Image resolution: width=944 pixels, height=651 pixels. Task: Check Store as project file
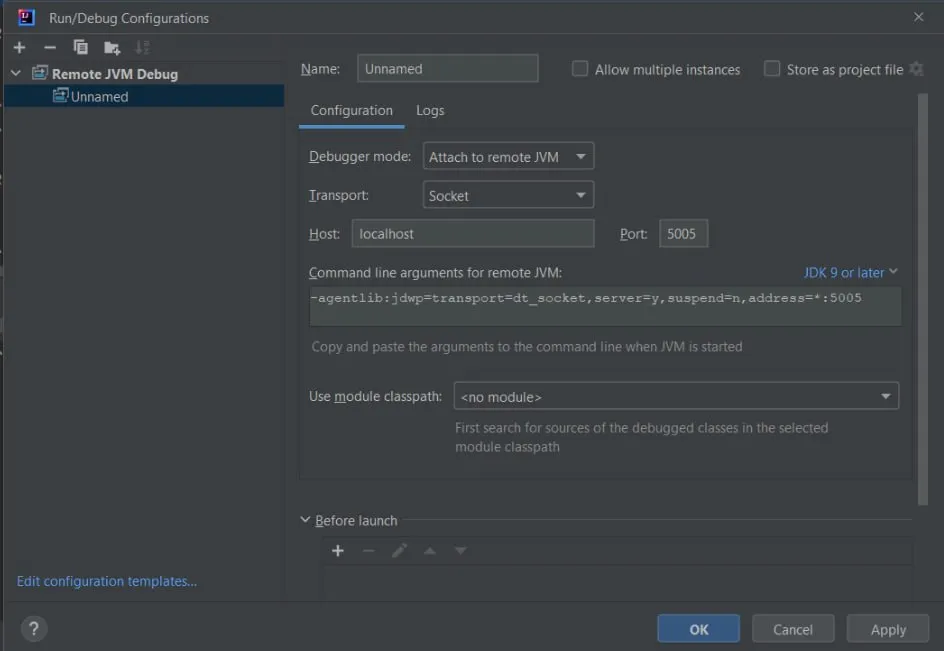tap(772, 68)
